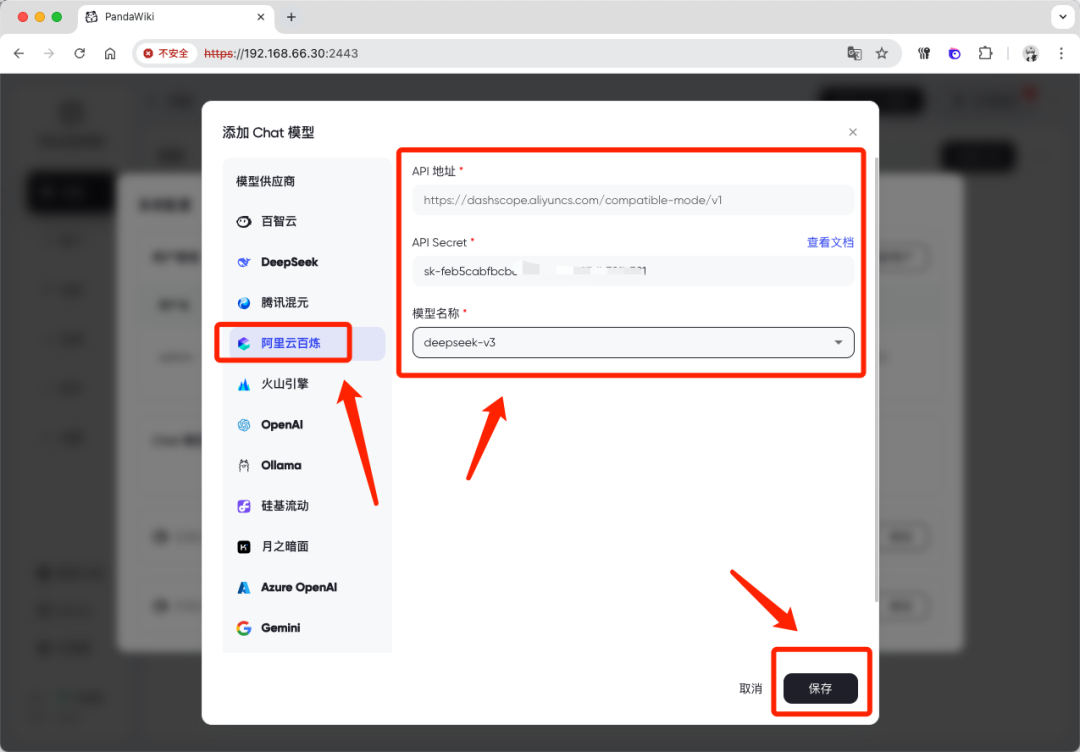This screenshot has width=1080, height=752.
Task: Open the profile avatar menu
Action: point(1030,53)
